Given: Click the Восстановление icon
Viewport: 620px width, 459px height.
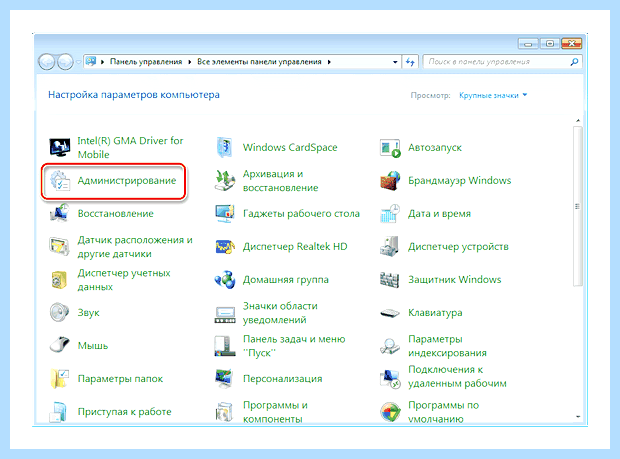Looking at the screenshot, I should 60,213.
